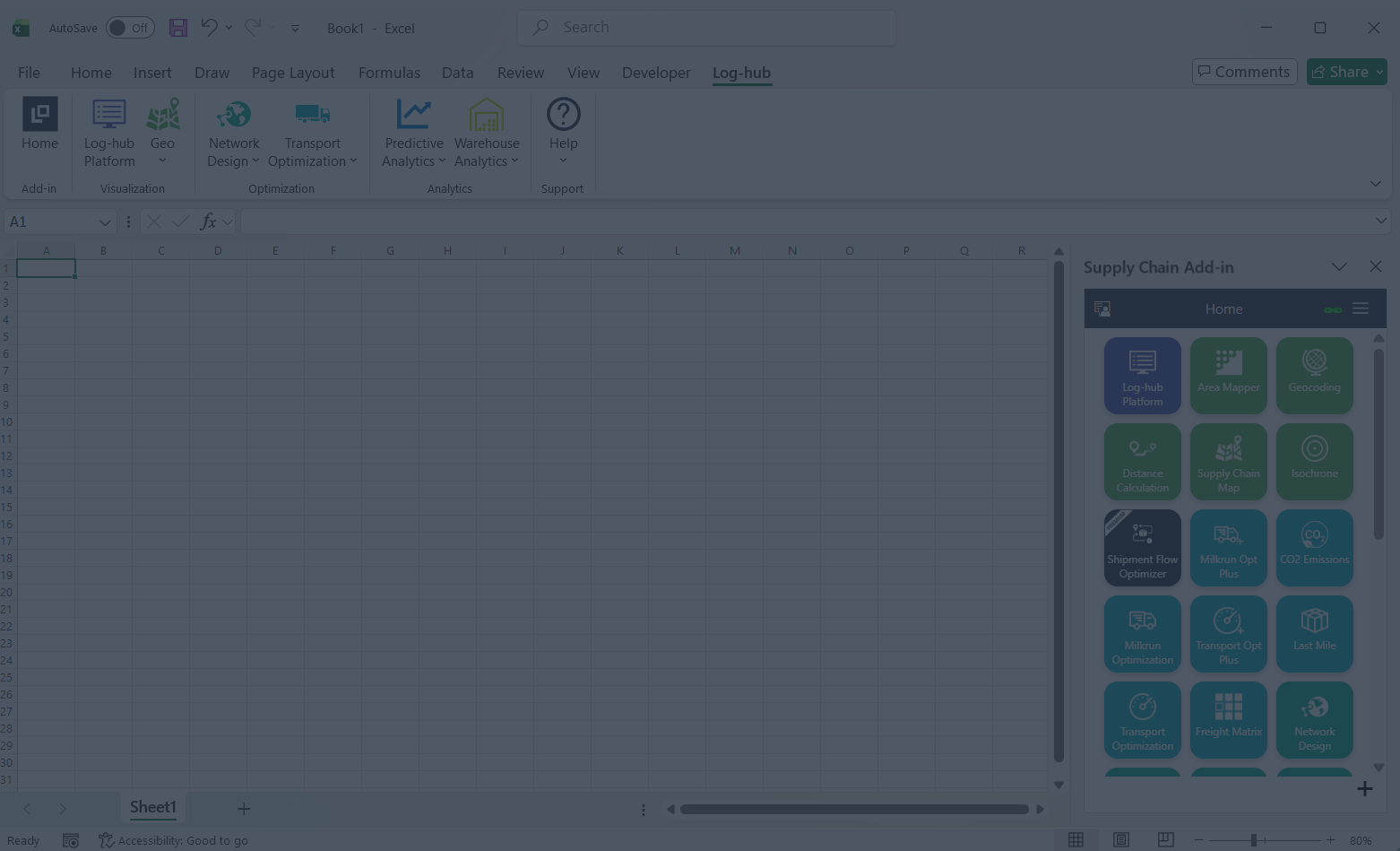
Task: Open the CO2 Emissions tile
Action: (x=1314, y=548)
